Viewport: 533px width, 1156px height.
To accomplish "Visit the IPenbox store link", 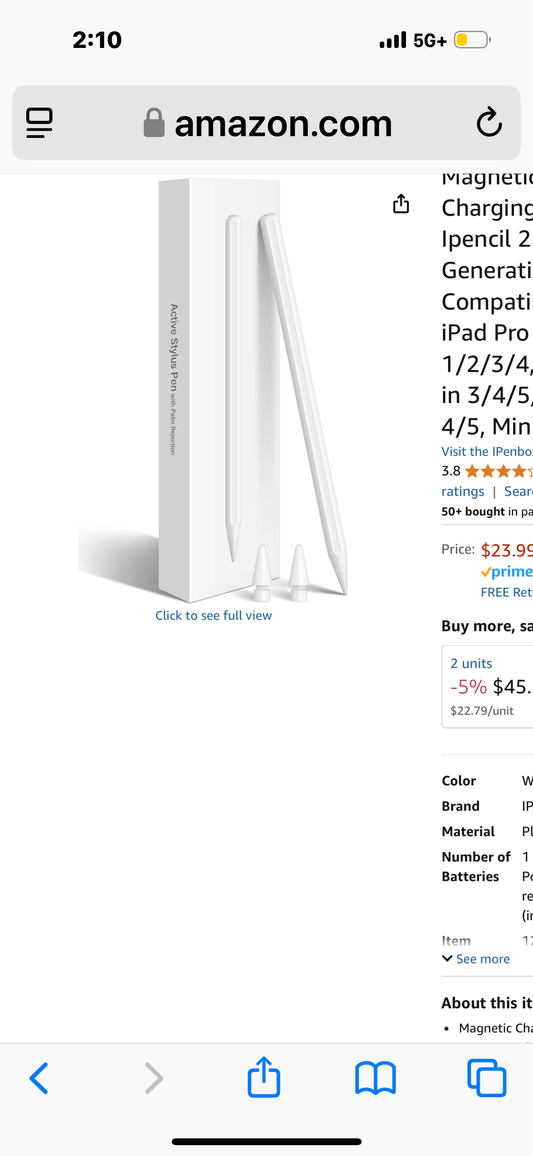I will pos(487,451).
